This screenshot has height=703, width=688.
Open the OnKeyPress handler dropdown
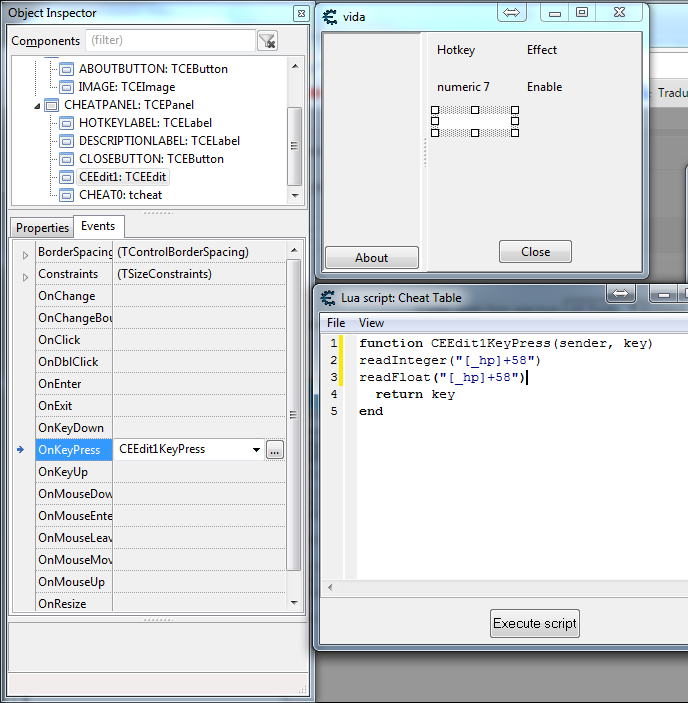coord(257,450)
